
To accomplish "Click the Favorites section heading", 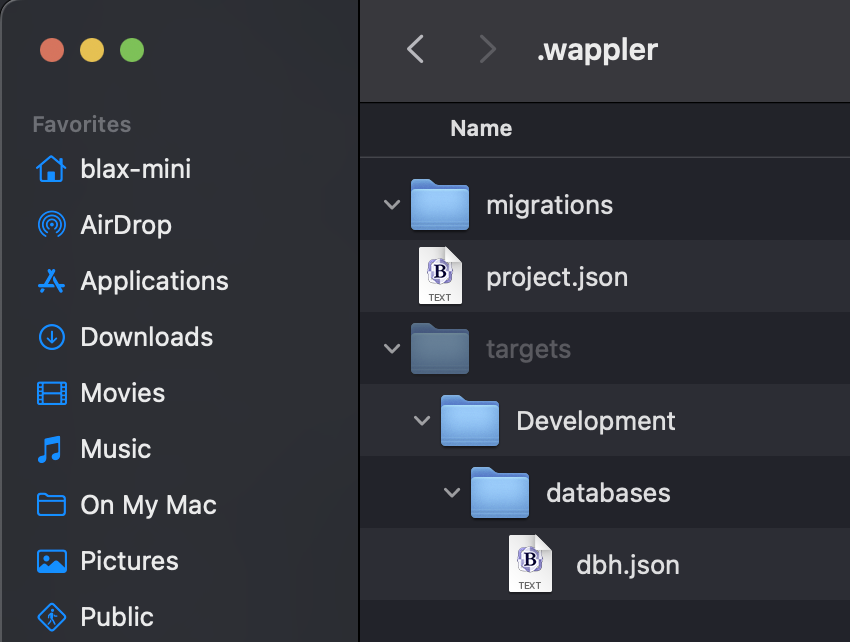I will coord(81,125).
